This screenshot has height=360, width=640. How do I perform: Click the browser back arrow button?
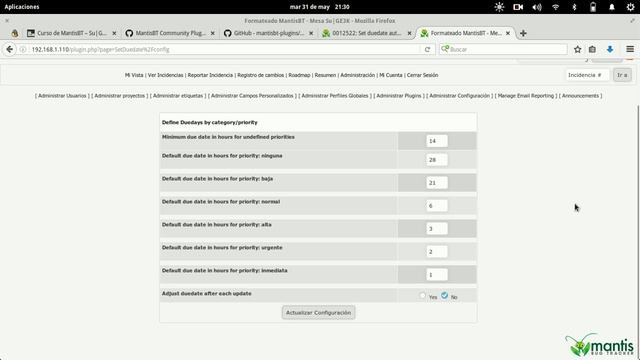pos(9,49)
